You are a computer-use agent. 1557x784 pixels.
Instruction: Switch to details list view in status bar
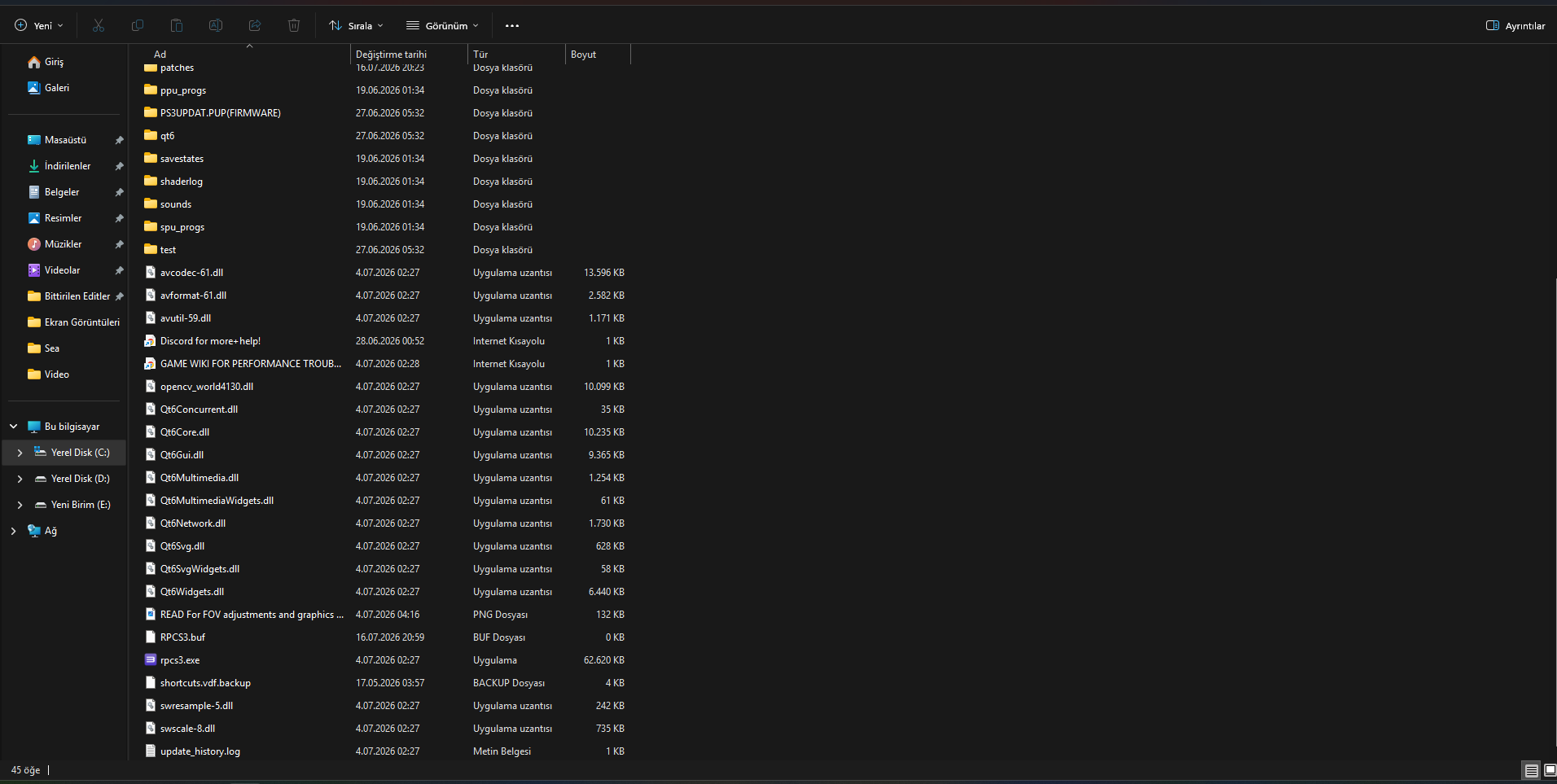(1532, 770)
